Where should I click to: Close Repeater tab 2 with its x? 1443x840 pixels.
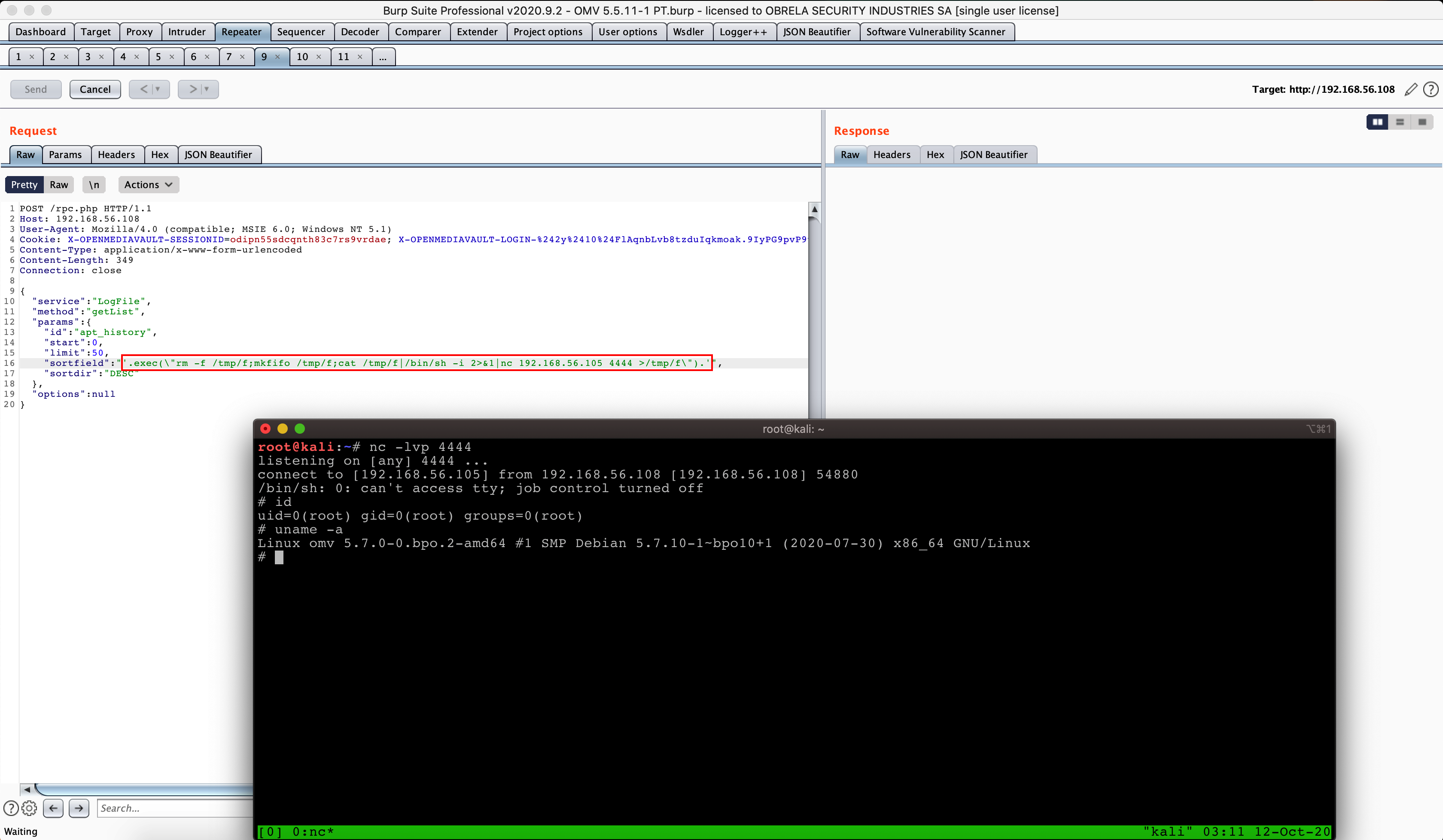pyautogui.click(x=67, y=57)
